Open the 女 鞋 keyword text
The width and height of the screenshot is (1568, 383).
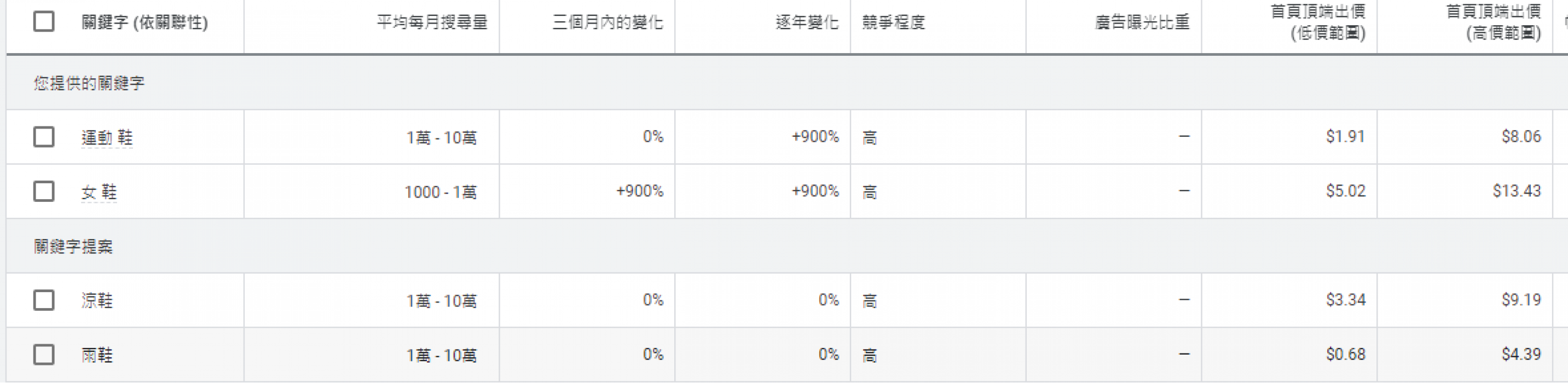coord(99,193)
